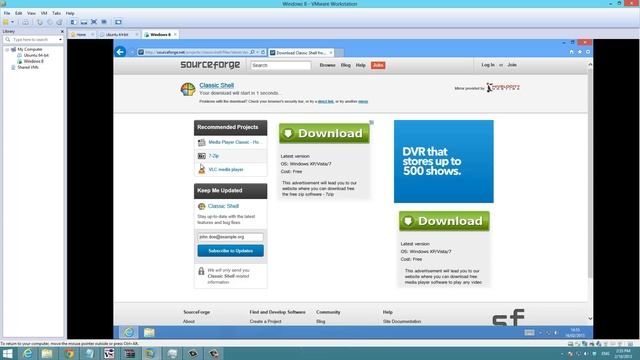Image resolution: width=640 pixels, height=360 pixels.
Task: Select the Download Classic Shell browser tab
Action: coord(301,53)
